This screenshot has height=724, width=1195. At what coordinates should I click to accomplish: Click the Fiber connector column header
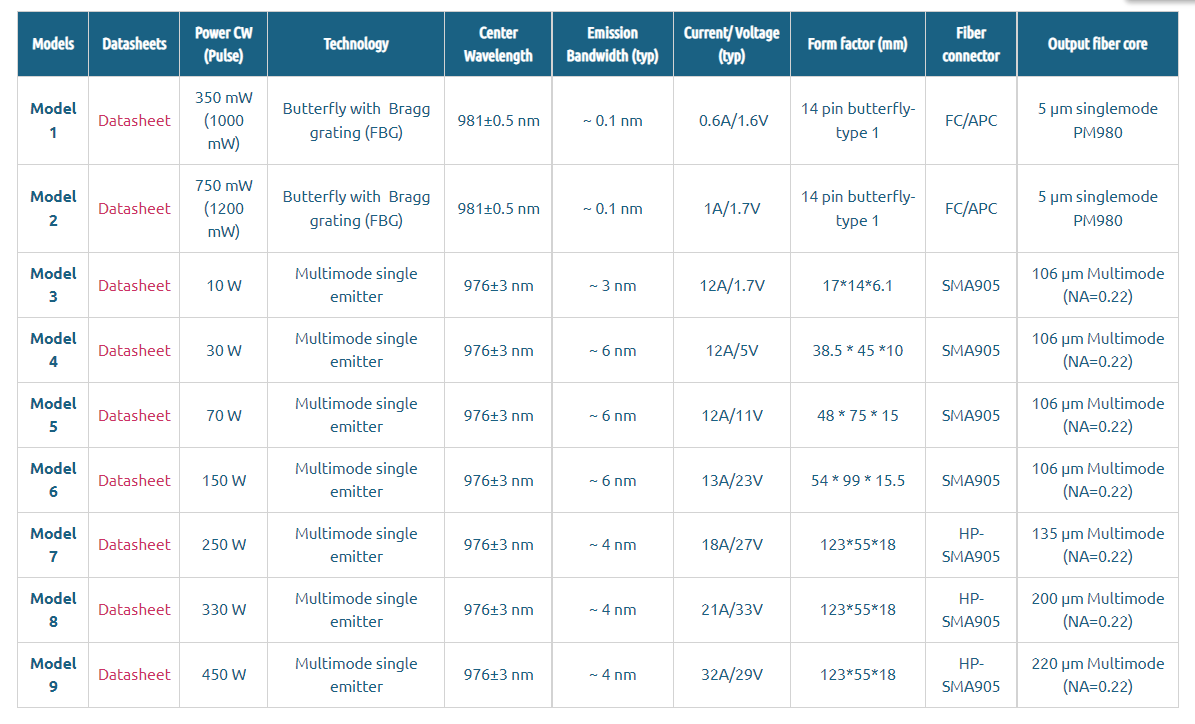pos(970,44)
